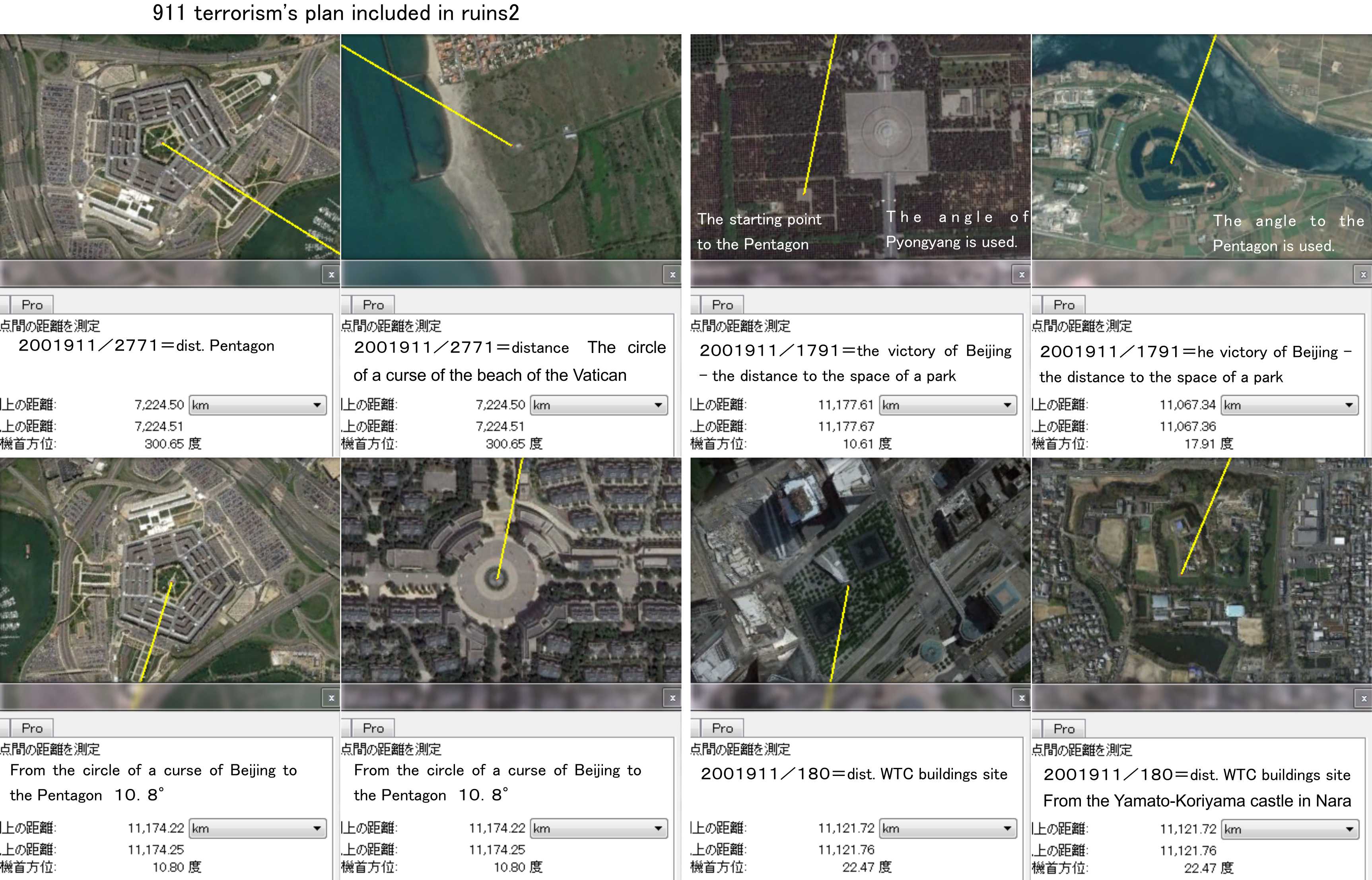Open km dropdown in the Yamato-Koriyama castle panel
This screenshot has height=880, width=1372.
(x=1289, y=829)
